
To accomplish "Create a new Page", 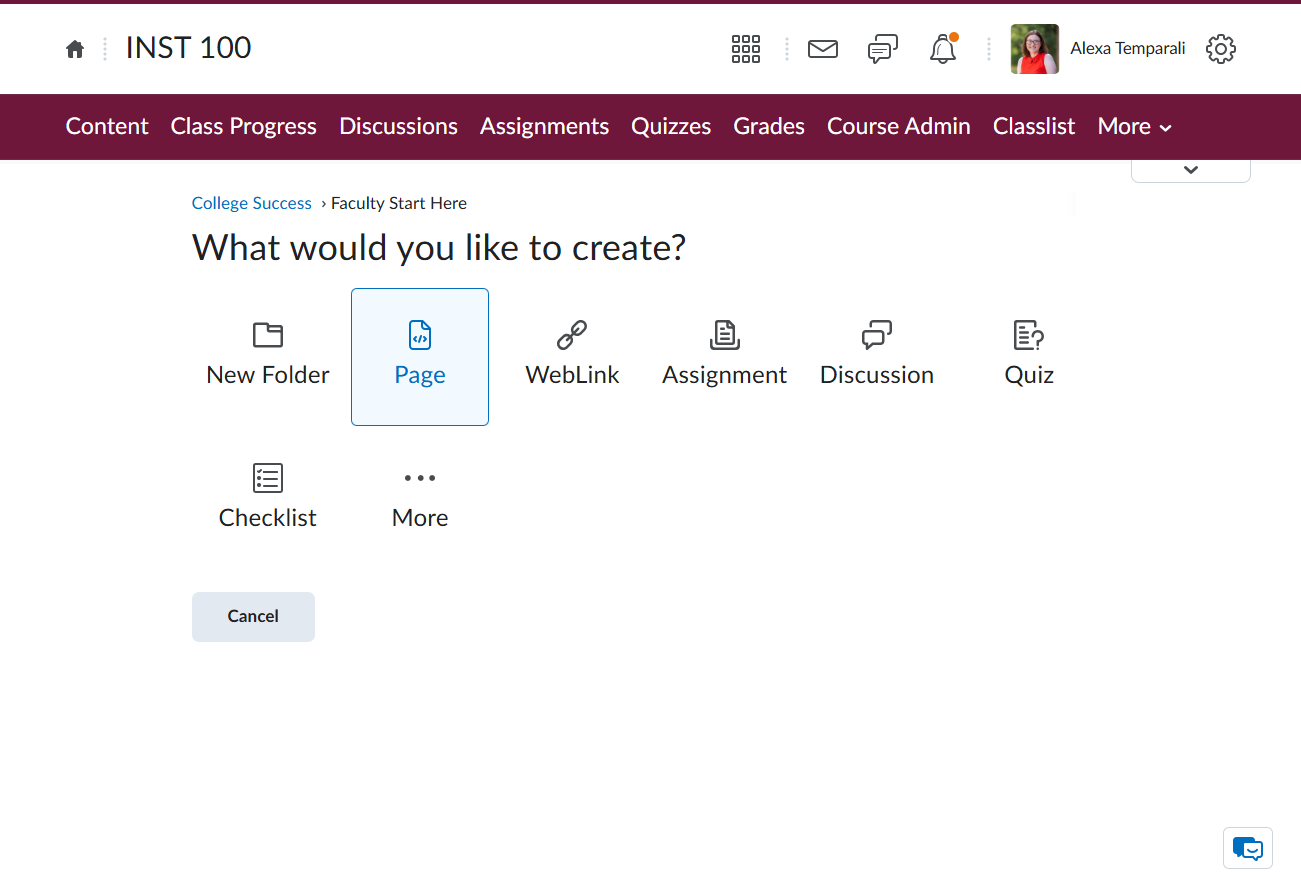I will point(420,357).
